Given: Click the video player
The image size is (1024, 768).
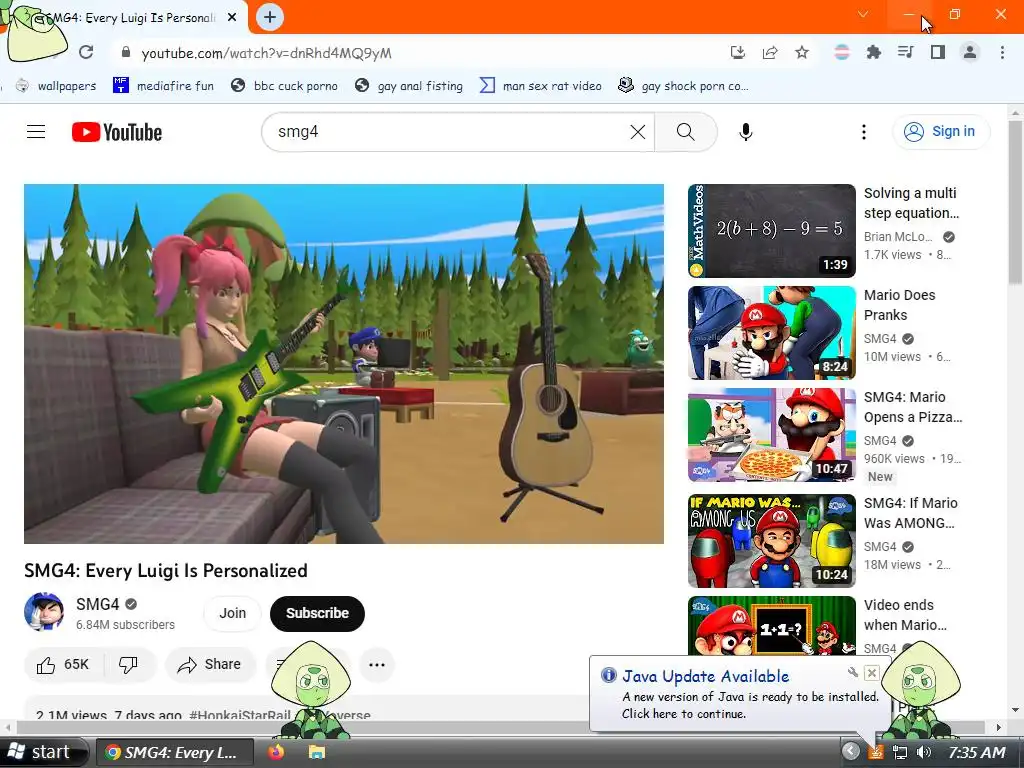Looking at the screenshot, I should point(344,364).
